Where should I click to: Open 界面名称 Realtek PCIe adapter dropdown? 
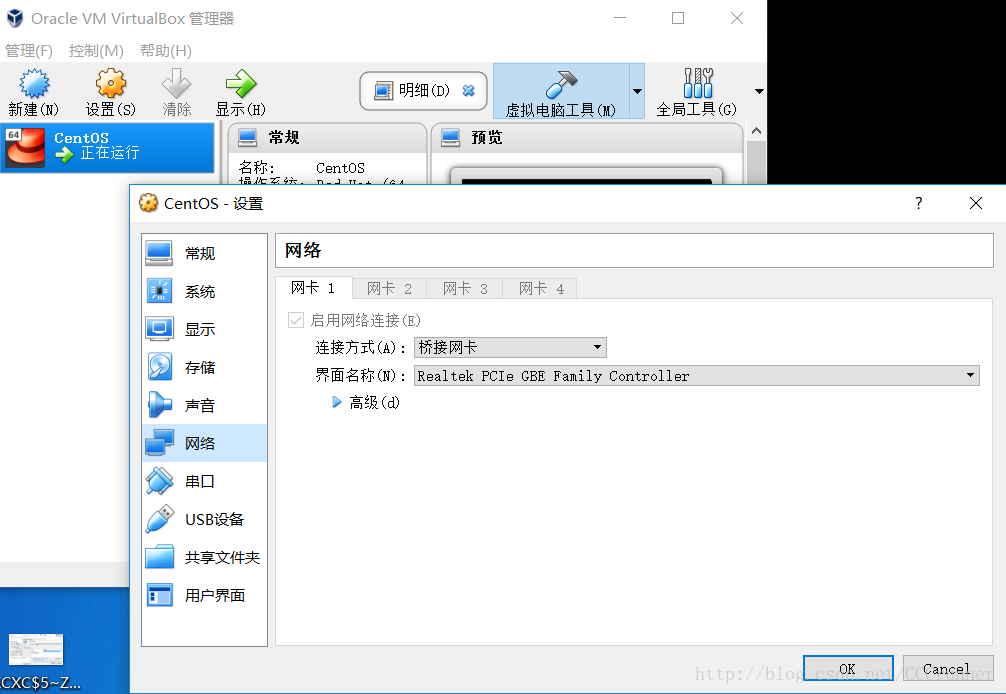697,376
